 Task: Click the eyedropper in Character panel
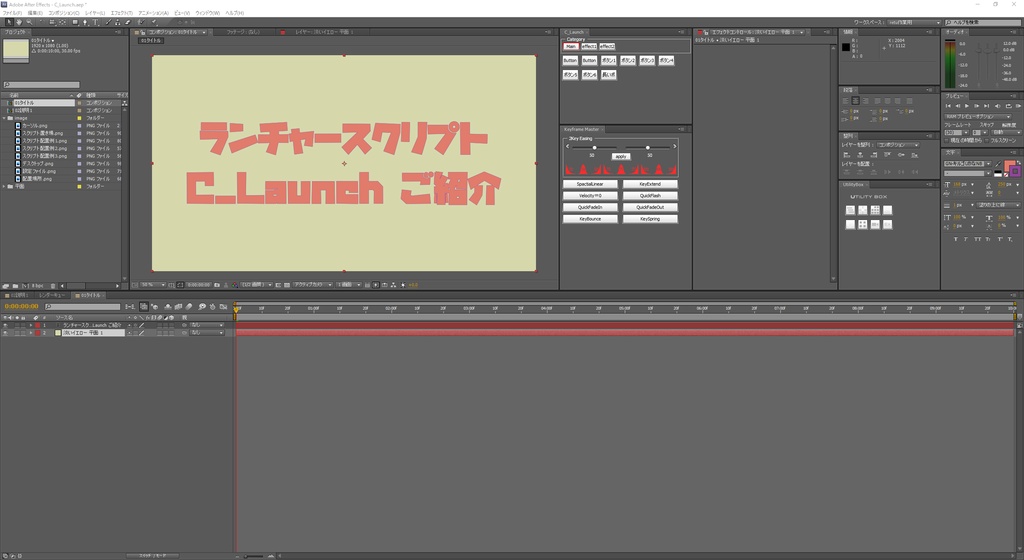coord(998,163)
